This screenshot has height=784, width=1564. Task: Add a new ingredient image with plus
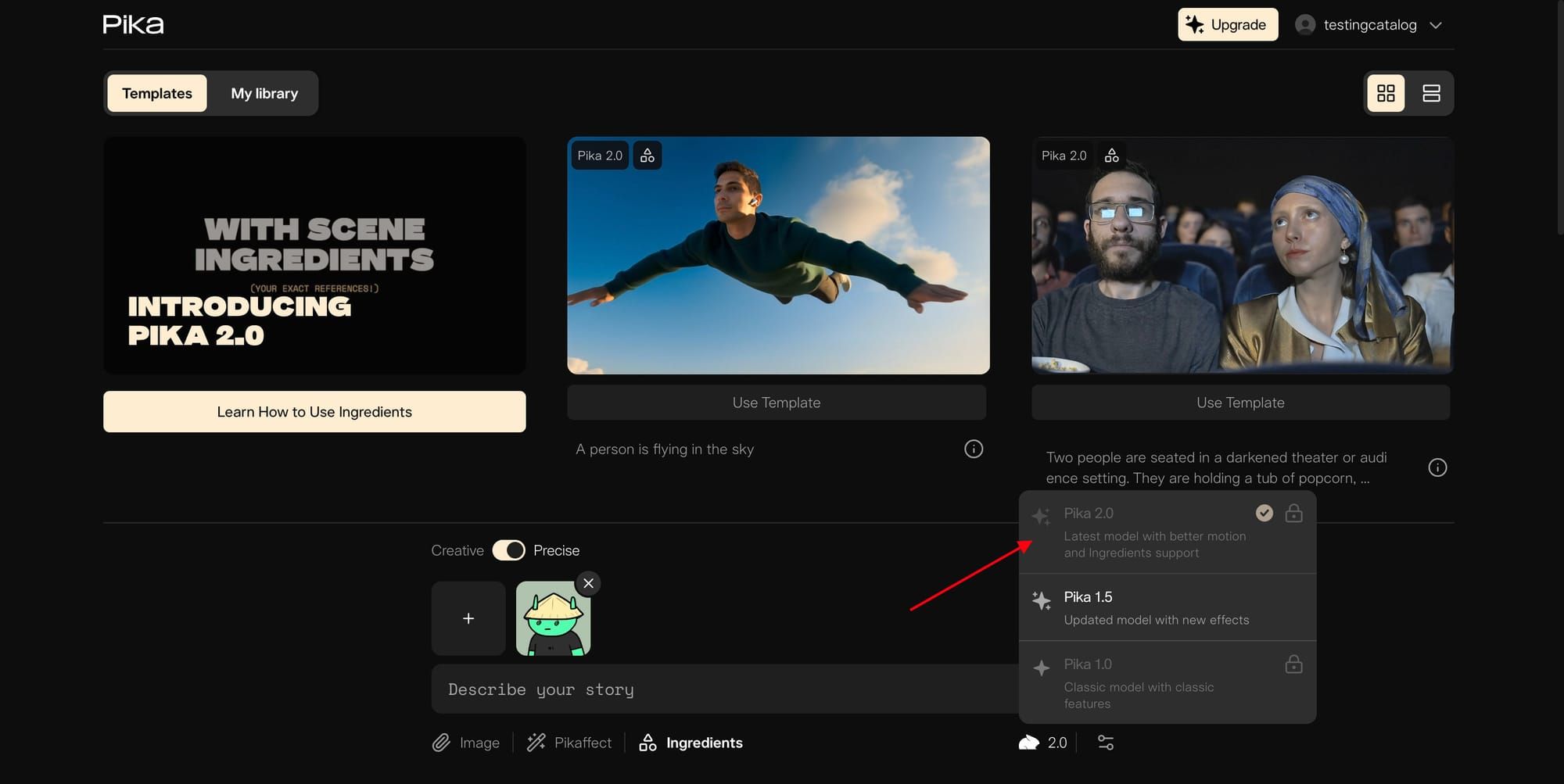(468, 618)
